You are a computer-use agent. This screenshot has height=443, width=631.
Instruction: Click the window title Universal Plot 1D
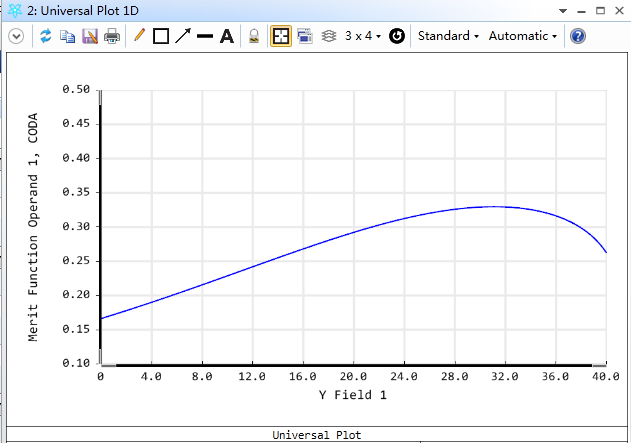[x=83, y=11]
